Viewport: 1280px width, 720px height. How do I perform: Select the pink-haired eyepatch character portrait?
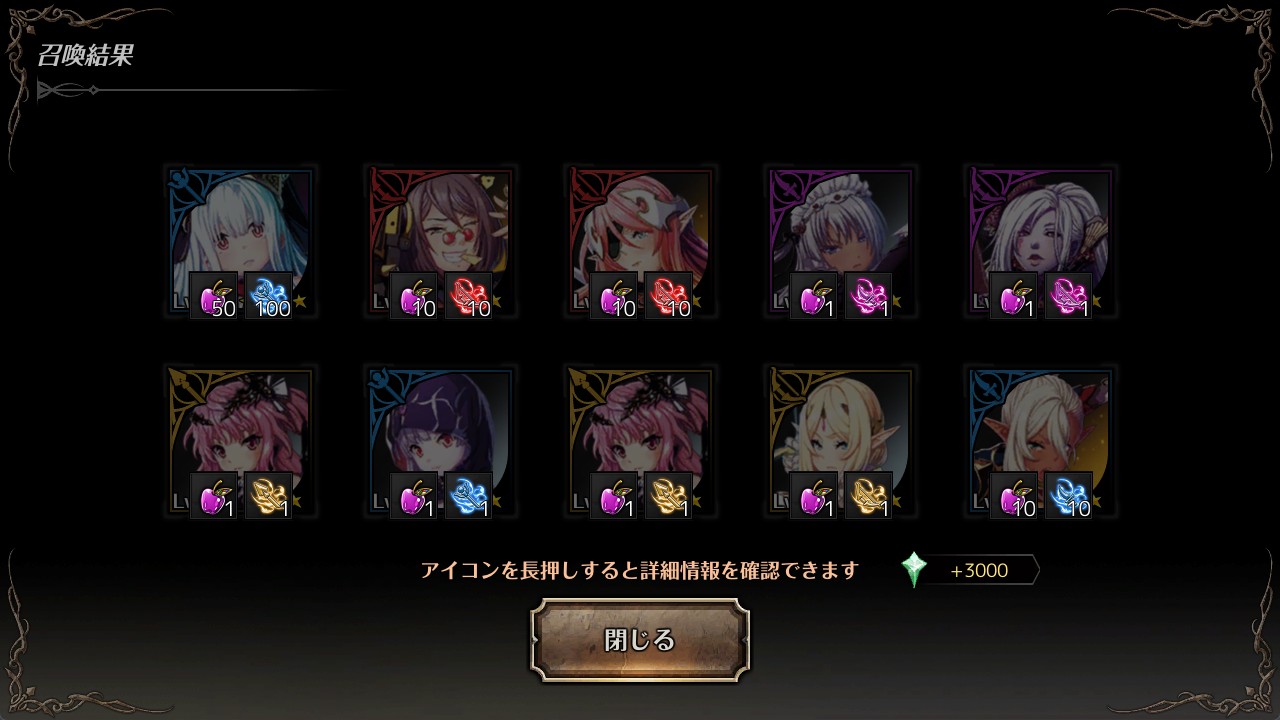pyautogui.click(x=641, y=241)
